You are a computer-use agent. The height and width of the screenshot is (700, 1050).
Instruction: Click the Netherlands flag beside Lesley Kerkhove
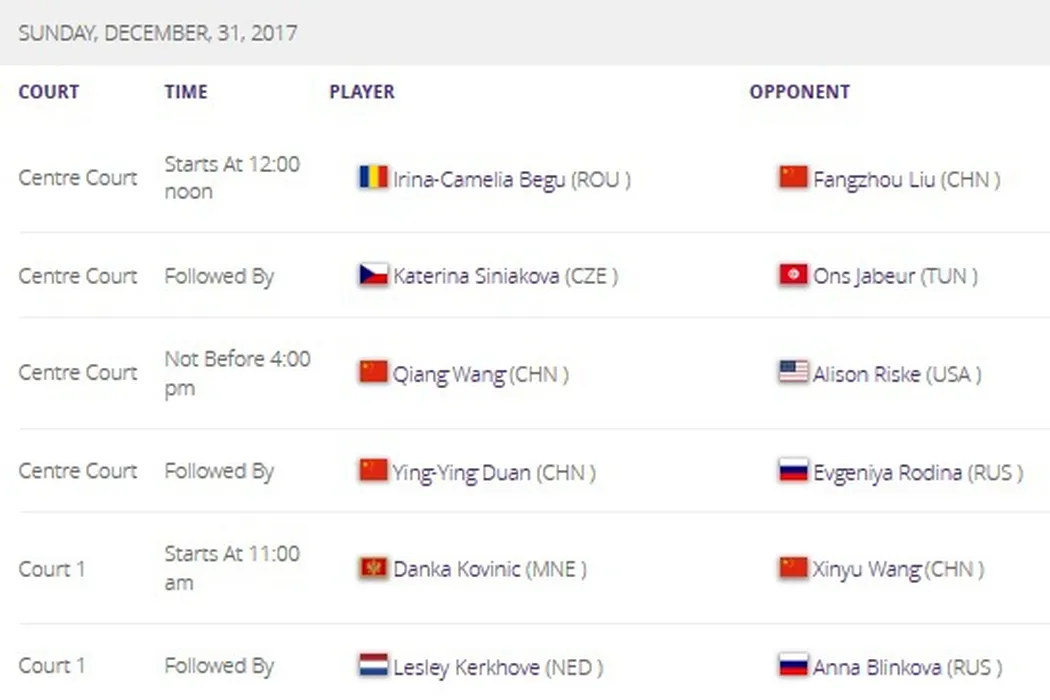pos(373,665)
